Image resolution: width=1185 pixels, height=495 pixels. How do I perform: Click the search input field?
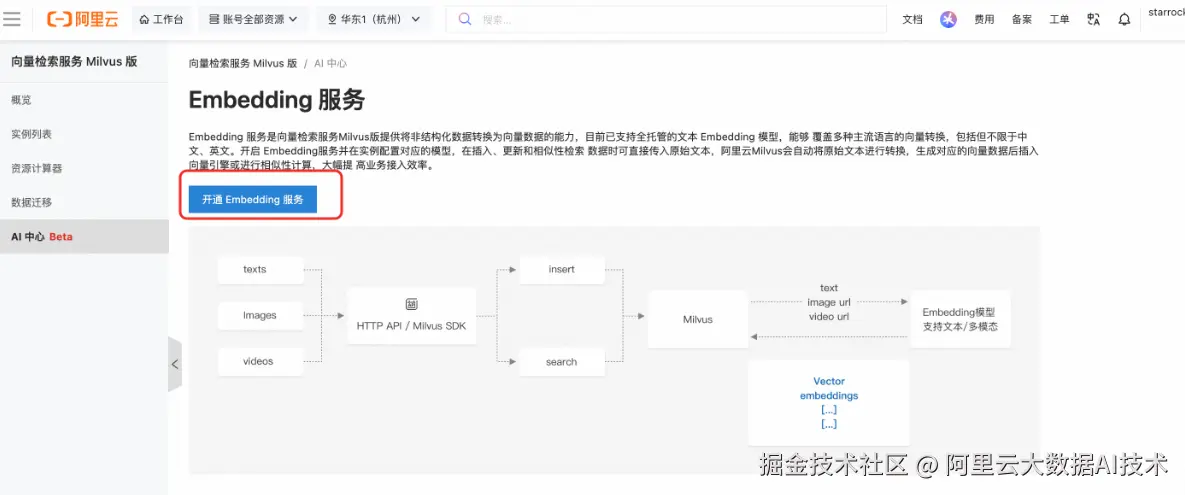point(666,20)
